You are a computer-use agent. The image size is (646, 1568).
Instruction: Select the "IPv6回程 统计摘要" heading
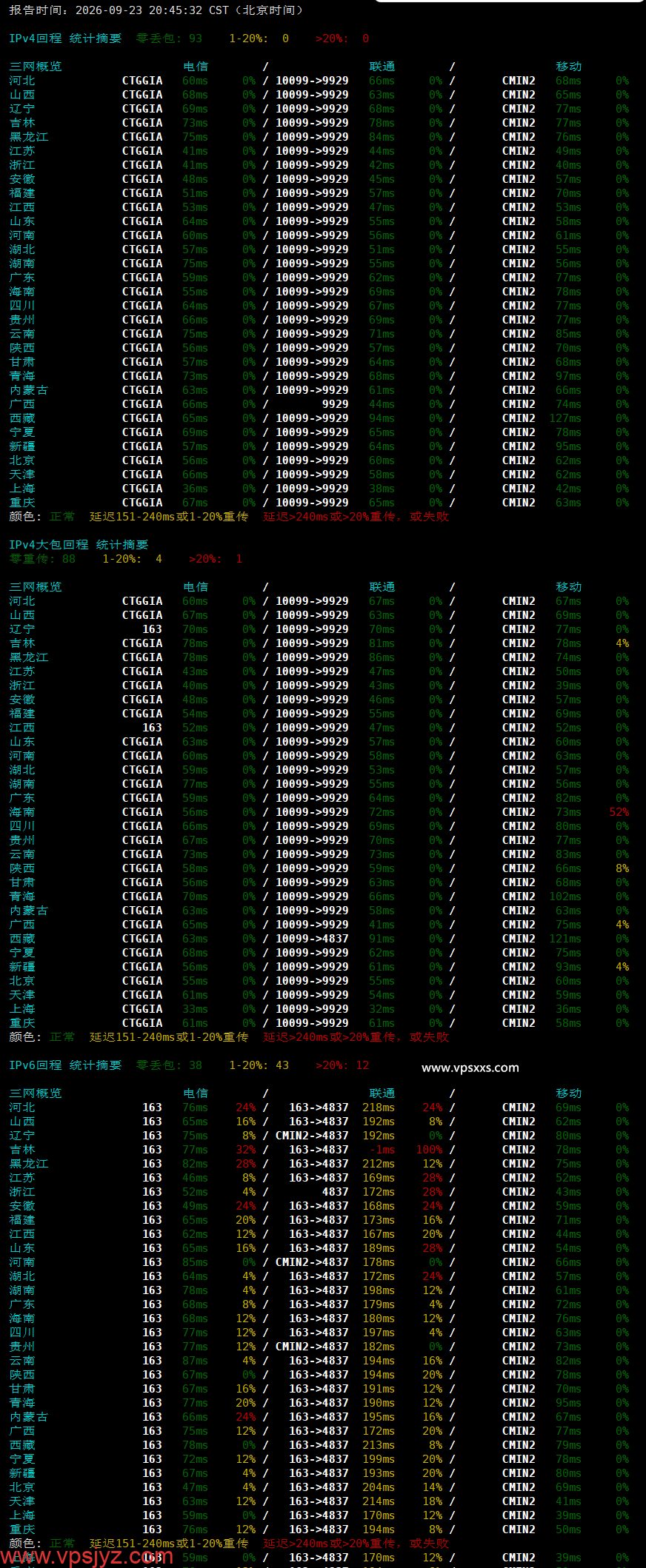coord(65,1065)
